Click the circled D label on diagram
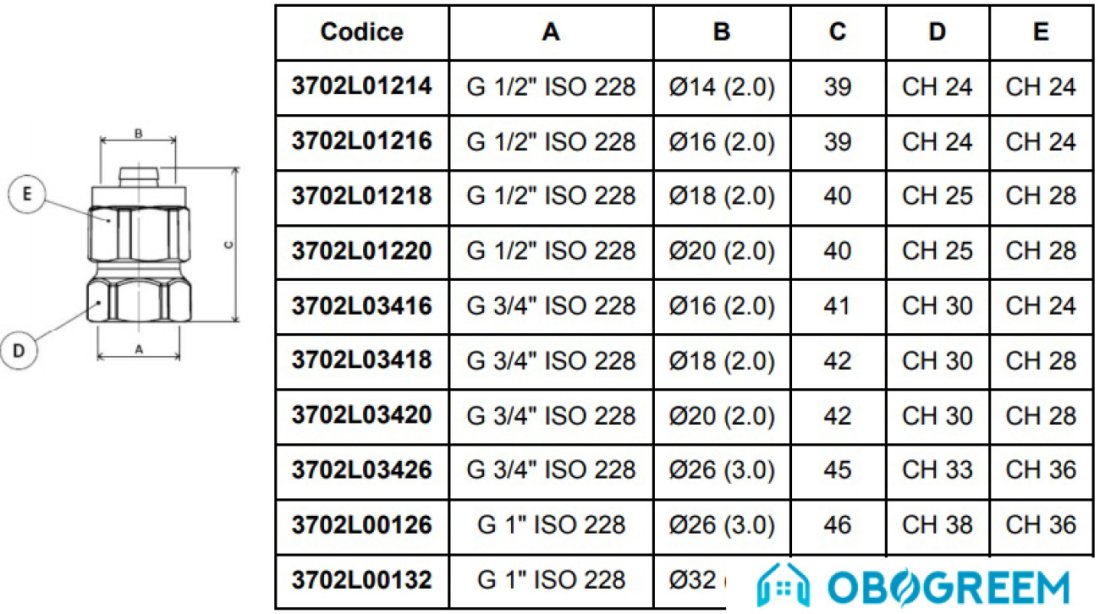Screen dimensions: 1100x614 point(19,350)
